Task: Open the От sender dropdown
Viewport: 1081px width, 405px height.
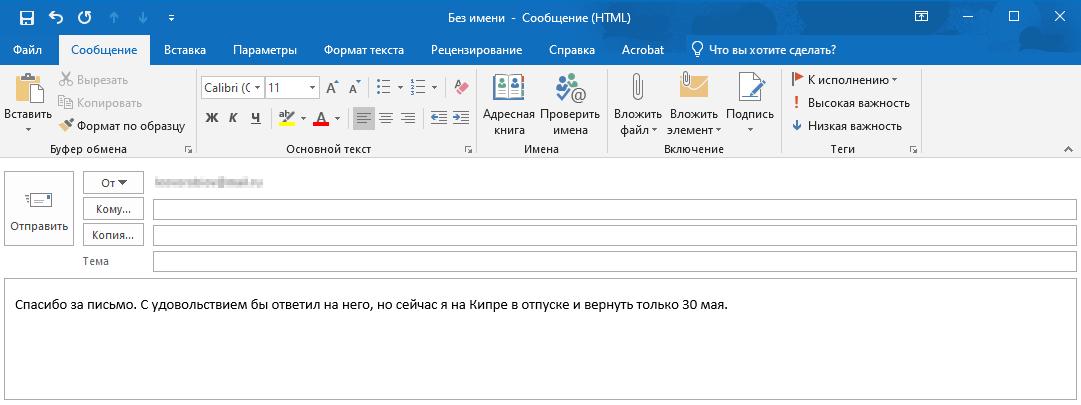Action: [113, 183]
